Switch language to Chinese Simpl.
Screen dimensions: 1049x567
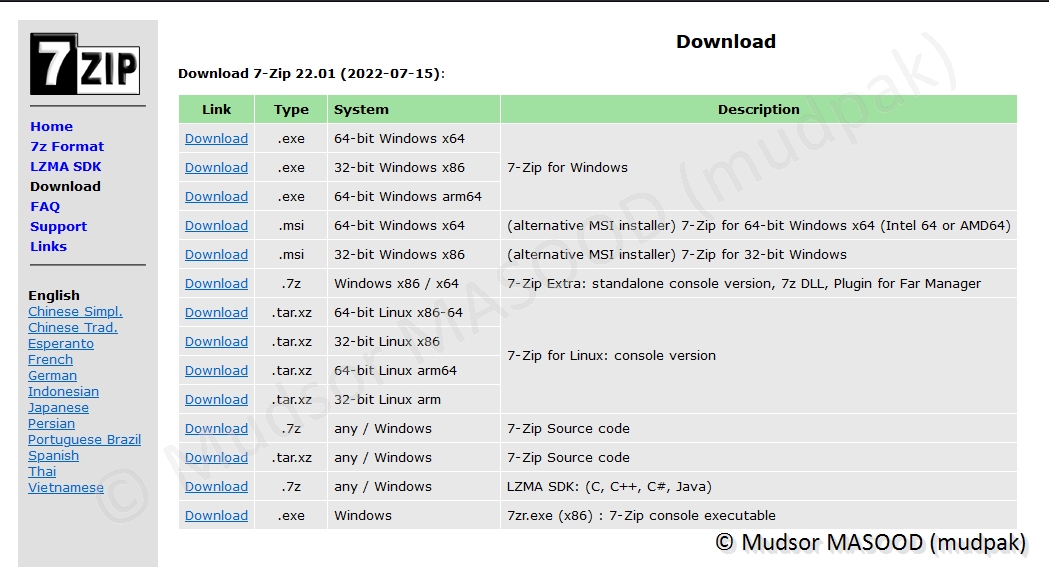point(75,312)
